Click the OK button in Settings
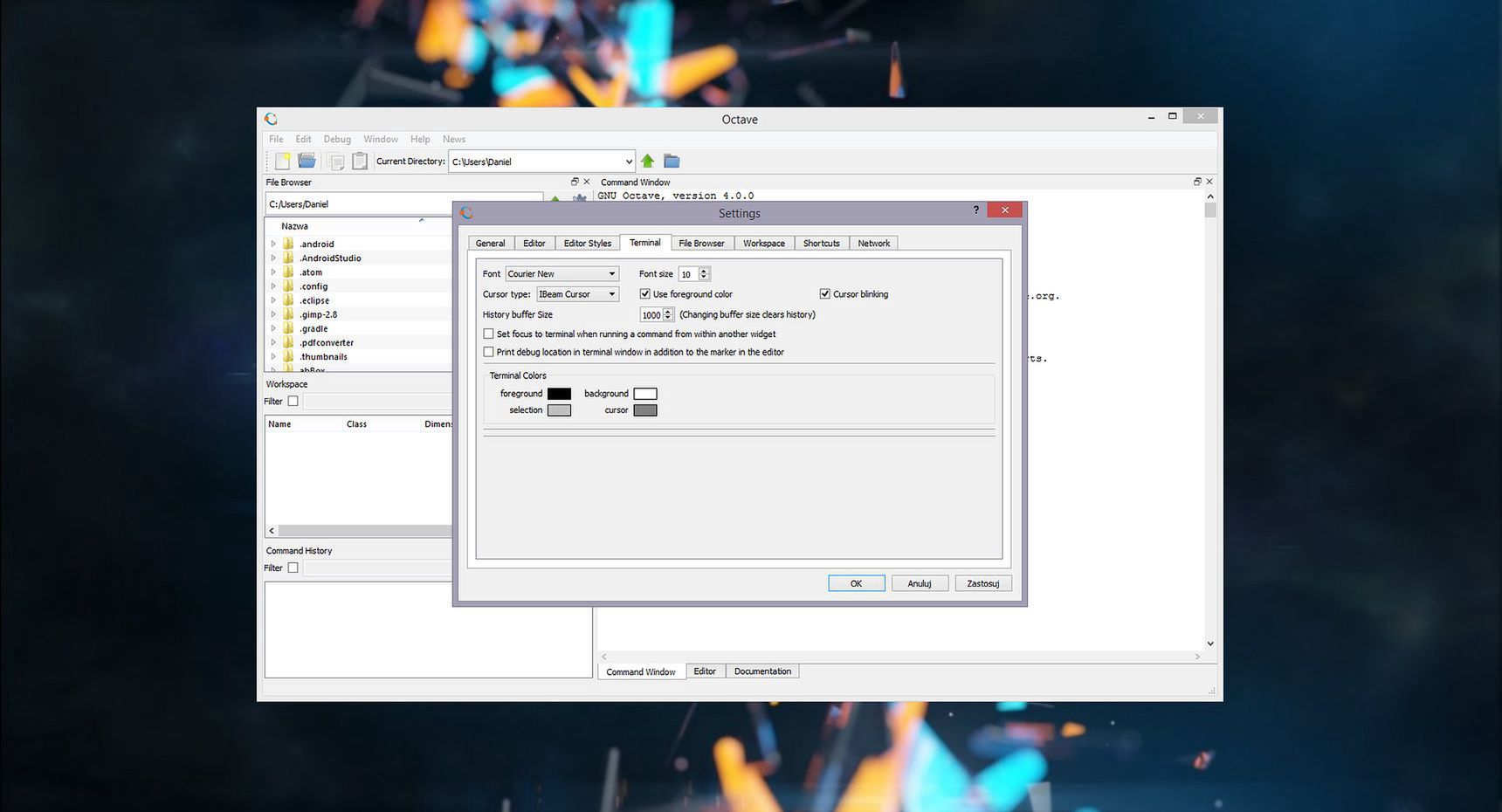 click(857, 583)
